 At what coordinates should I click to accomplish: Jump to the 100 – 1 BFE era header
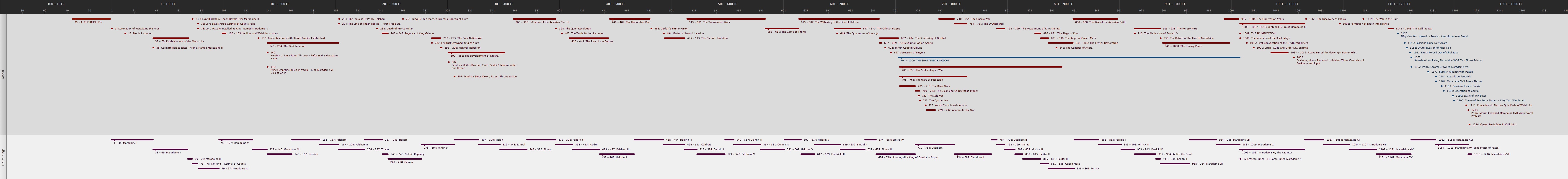click(x=56, y=4)
